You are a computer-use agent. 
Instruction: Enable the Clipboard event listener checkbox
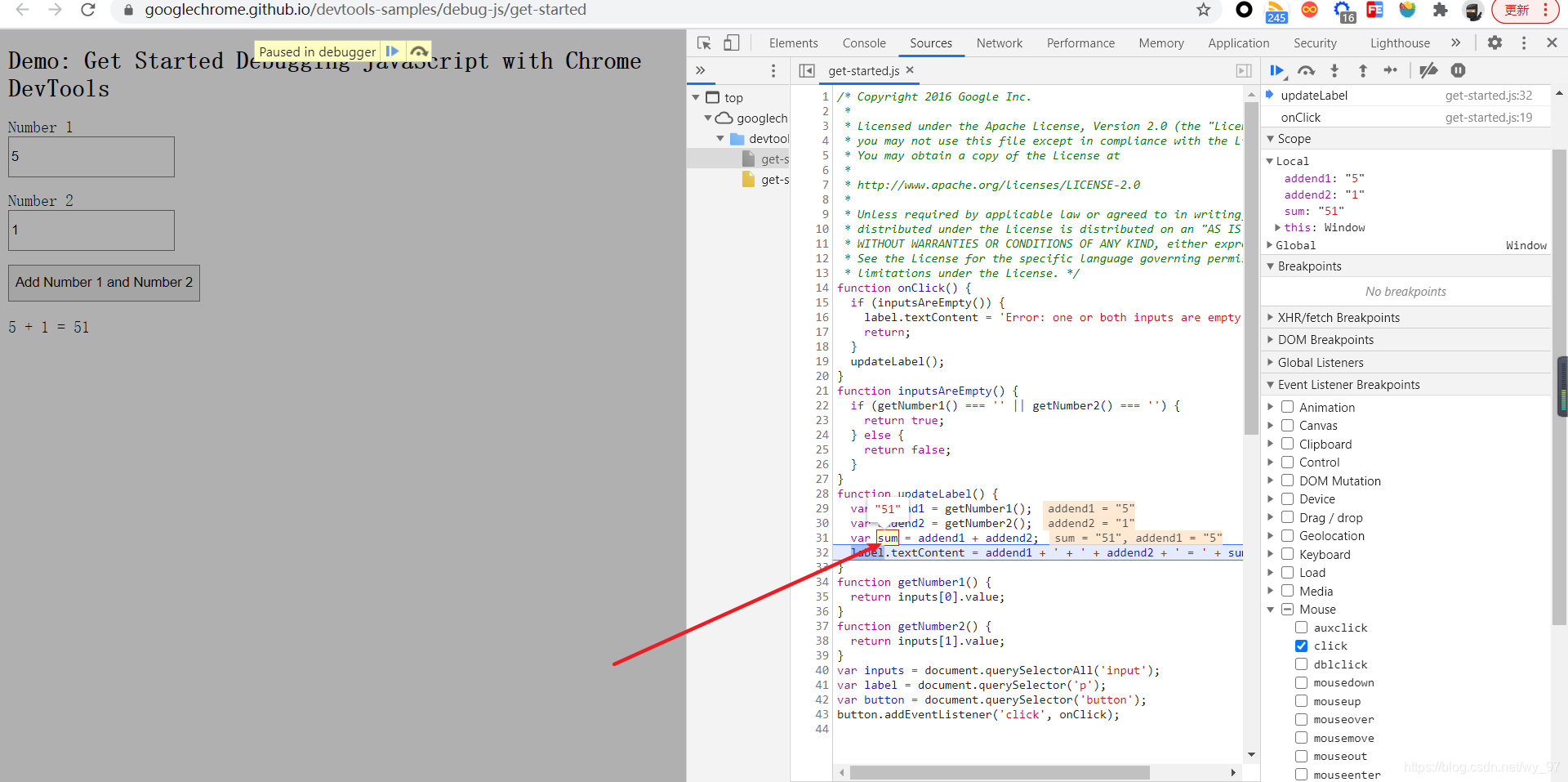pyautogui.click(x=1287, y=445)
